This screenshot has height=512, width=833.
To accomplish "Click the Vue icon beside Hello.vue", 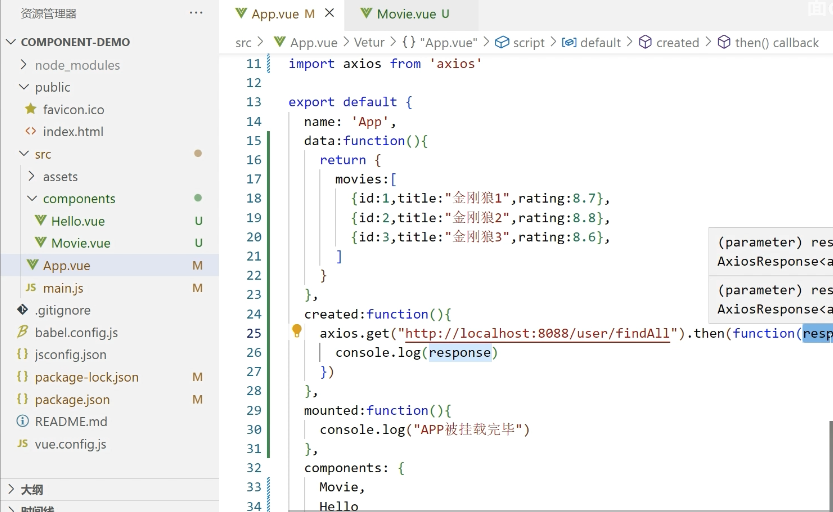I will tap(41, 221).
